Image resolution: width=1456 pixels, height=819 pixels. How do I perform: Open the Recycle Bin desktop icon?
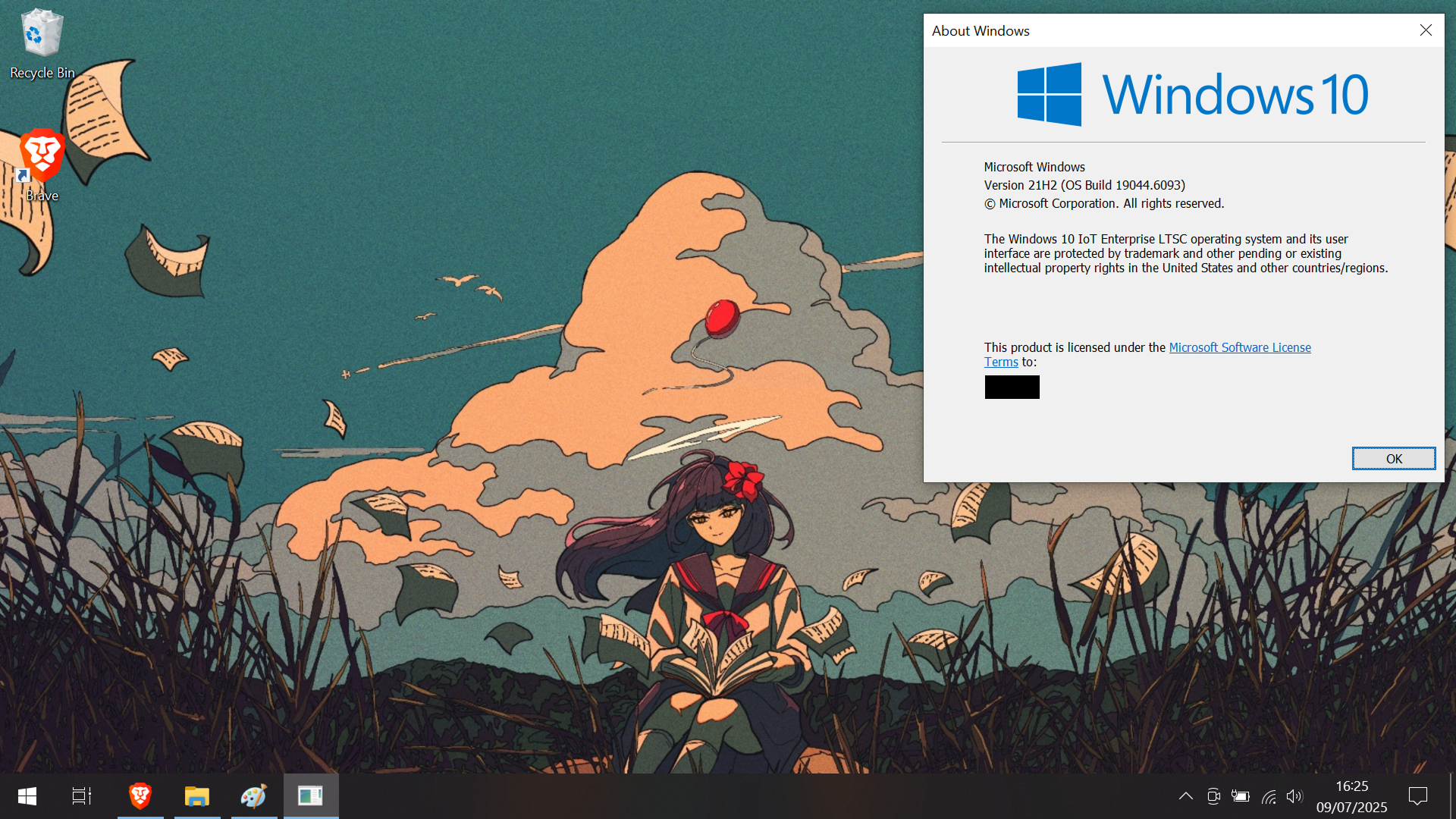pos(42,43)
